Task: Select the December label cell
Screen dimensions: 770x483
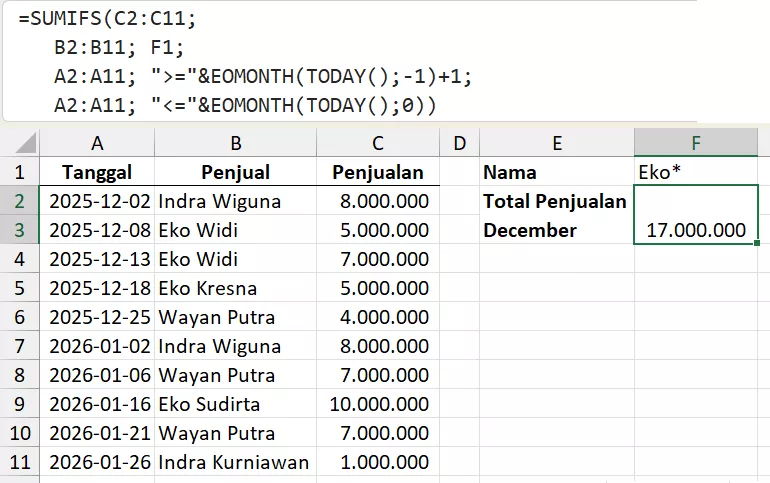Action: point(557,230)
